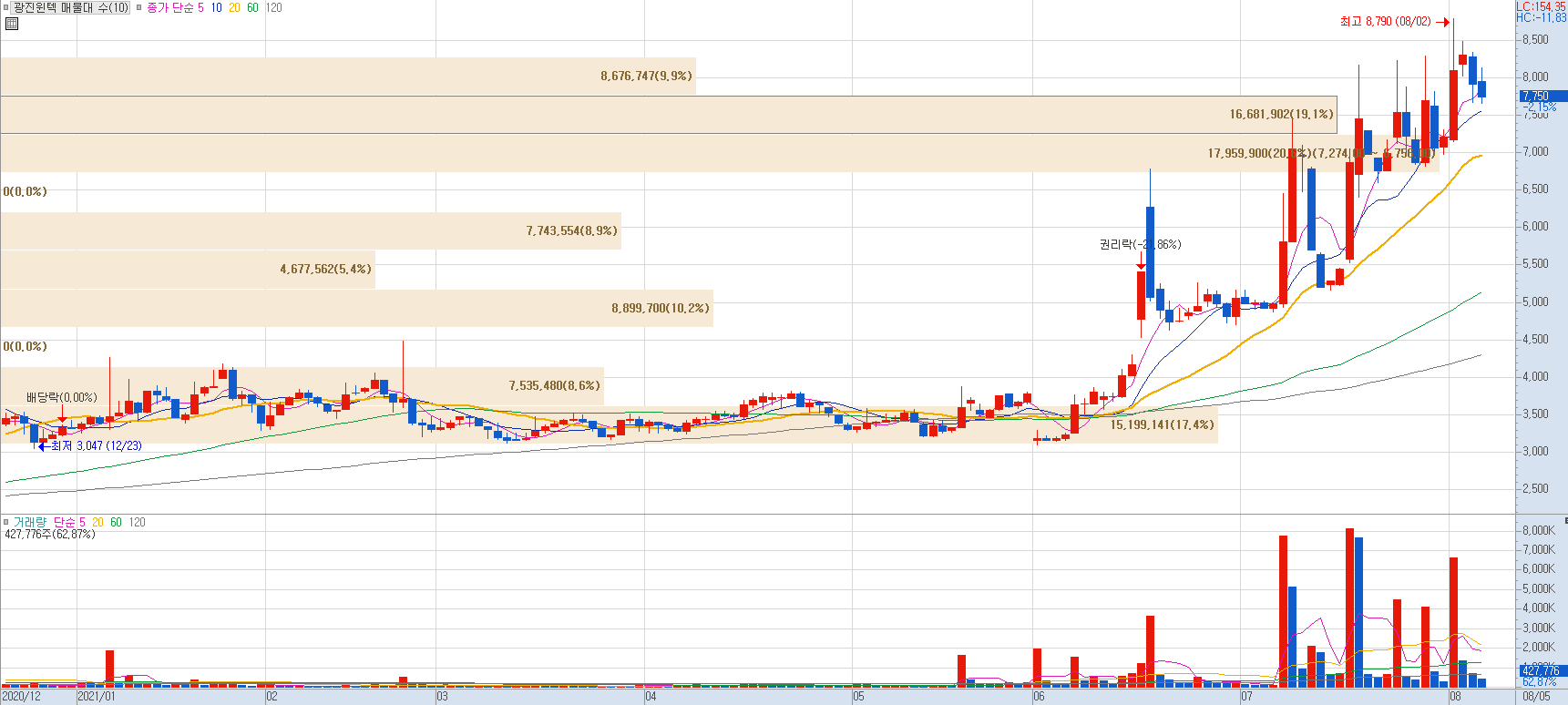This screenshot has width=1568, height=705.
Task: Click the 2,500 price axis label
Action: (x=1535, y=488)
